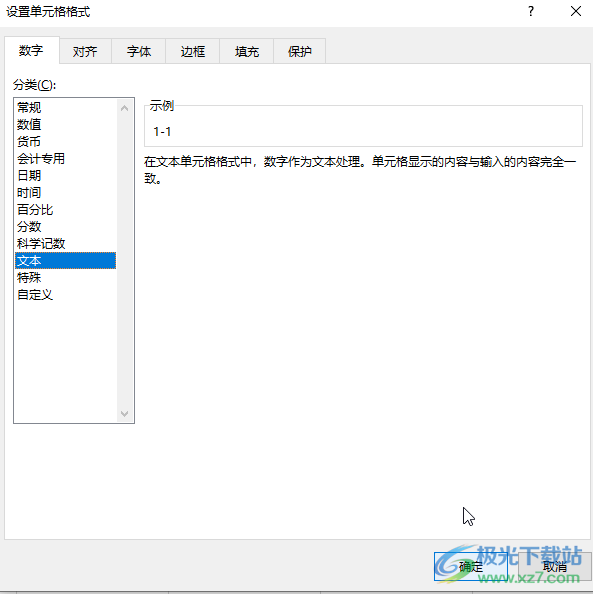The image size is (593, 594).
Task: Open the 保护 tab
Action: (x=299, y=51)
